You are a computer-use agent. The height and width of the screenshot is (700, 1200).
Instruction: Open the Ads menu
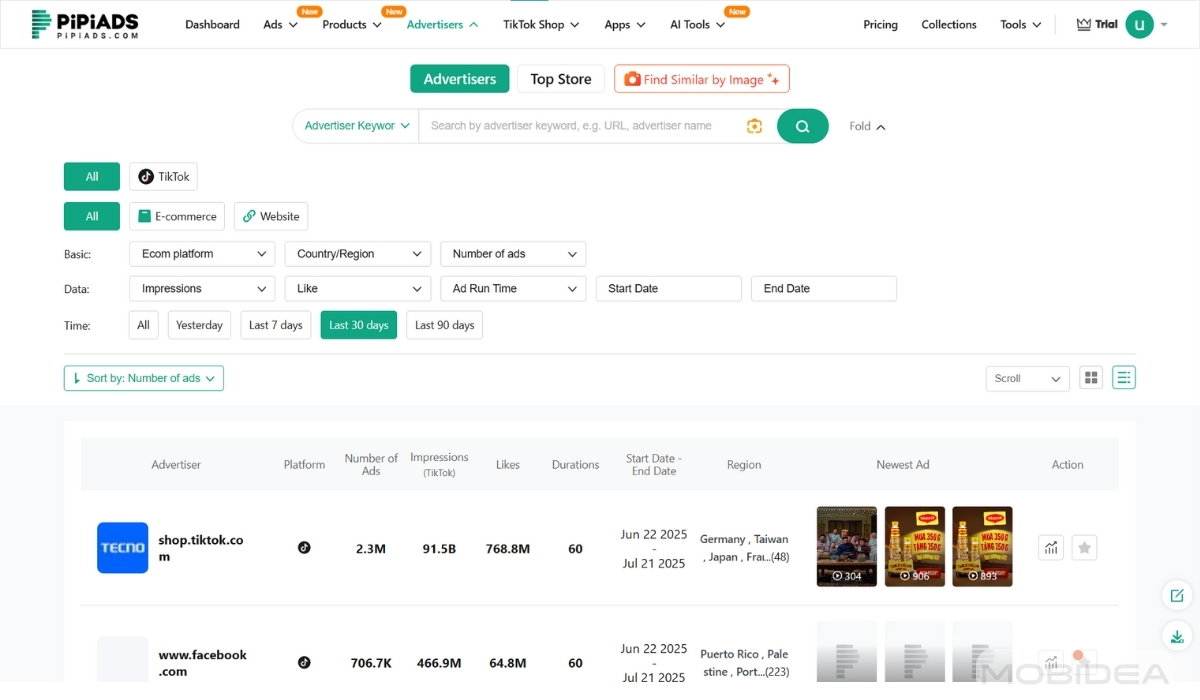point(280,24)
